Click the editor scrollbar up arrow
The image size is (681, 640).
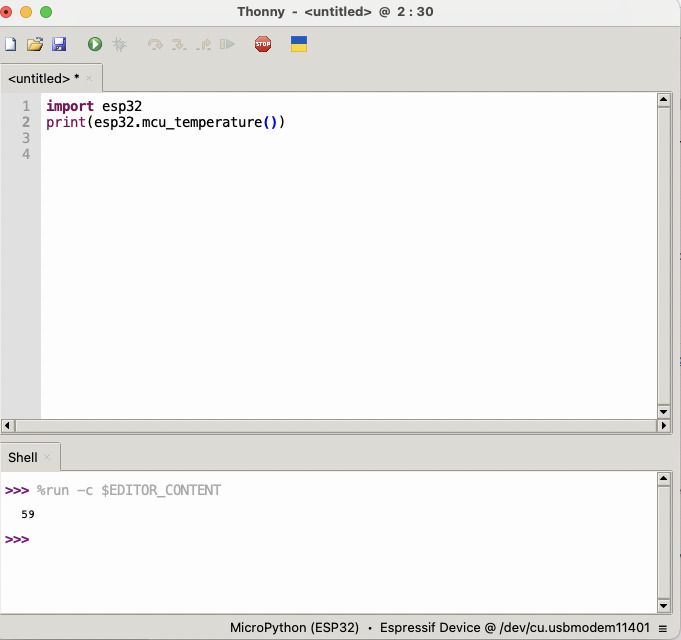663,100
